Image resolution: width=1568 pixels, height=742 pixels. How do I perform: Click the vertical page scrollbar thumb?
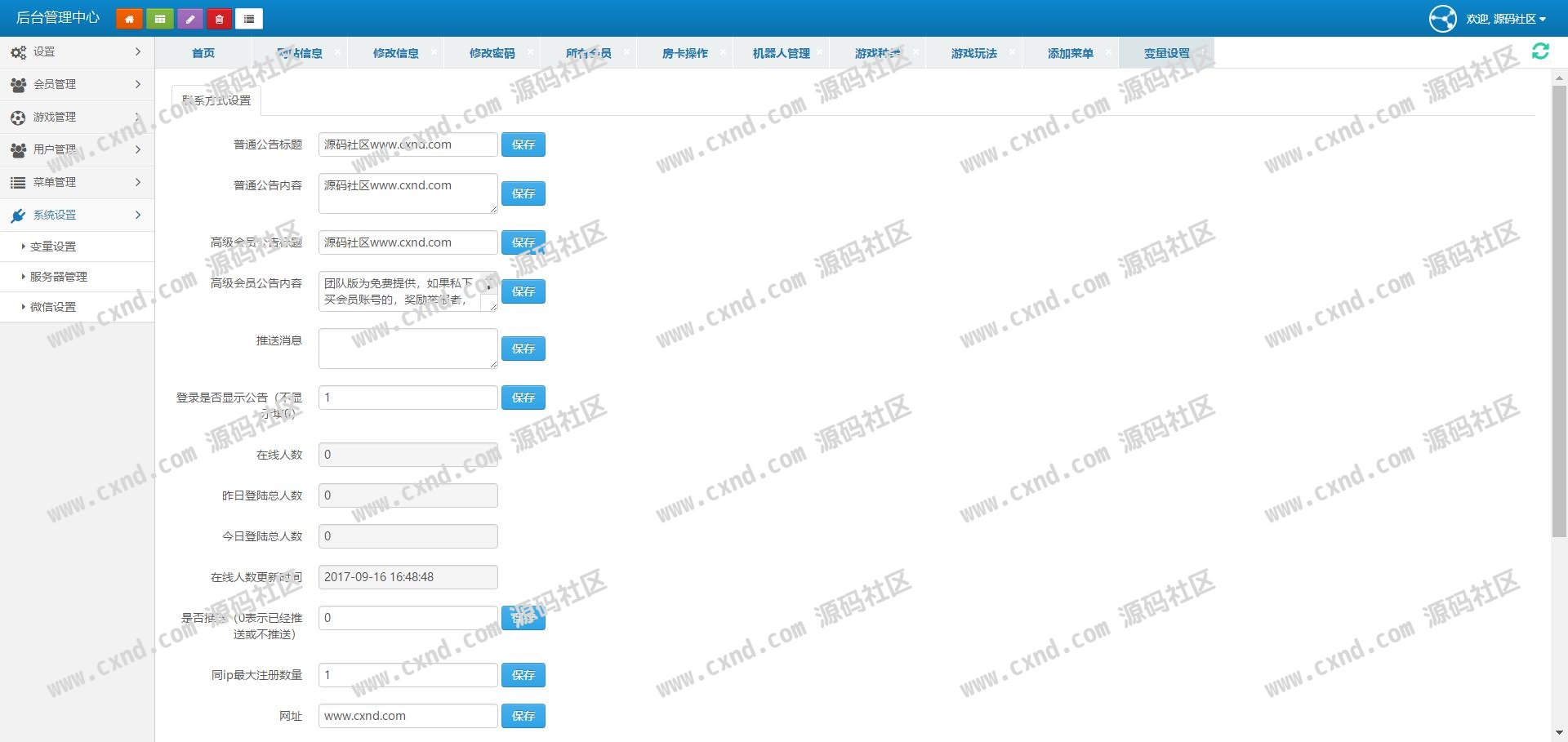click(1559, 310)
